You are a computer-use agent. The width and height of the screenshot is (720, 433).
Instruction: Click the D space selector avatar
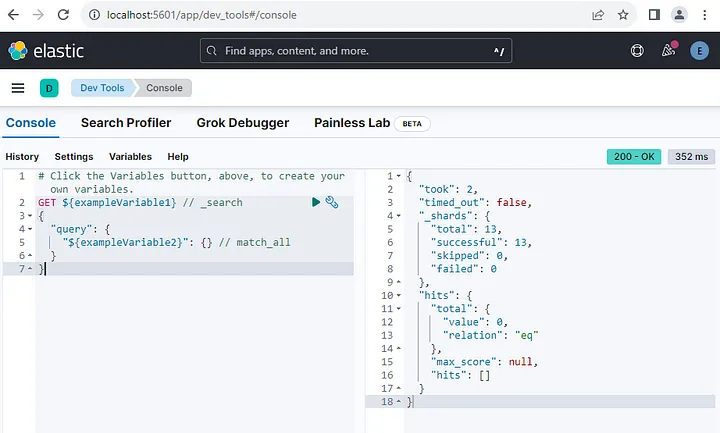coord(49,88)
